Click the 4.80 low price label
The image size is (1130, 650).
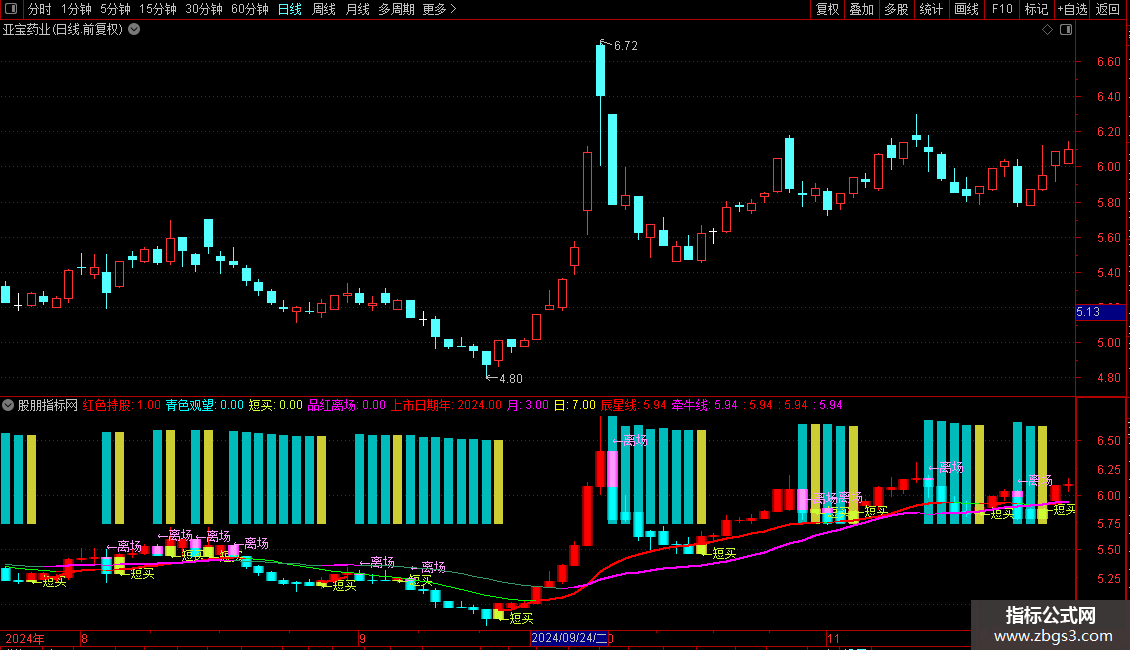[x=510, y=378]
